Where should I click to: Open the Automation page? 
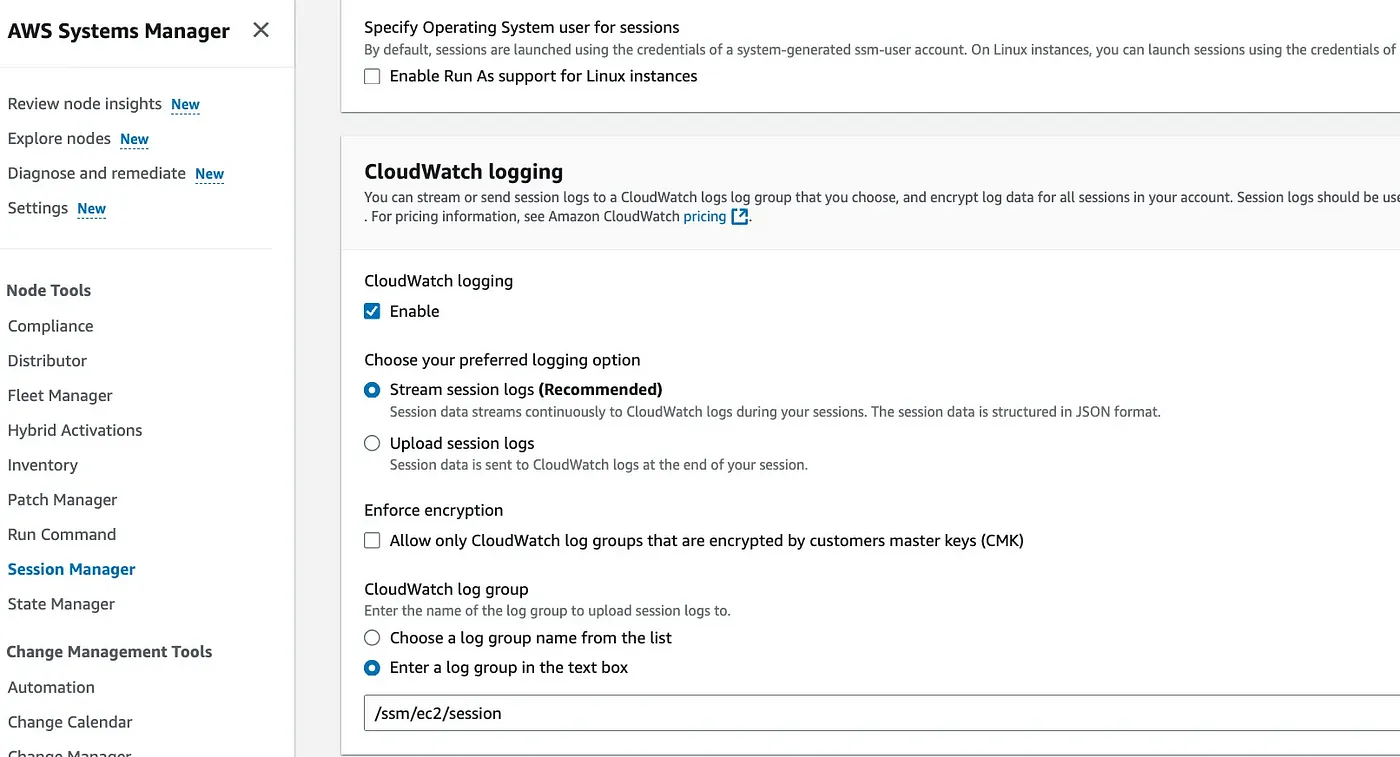[50, 687]
